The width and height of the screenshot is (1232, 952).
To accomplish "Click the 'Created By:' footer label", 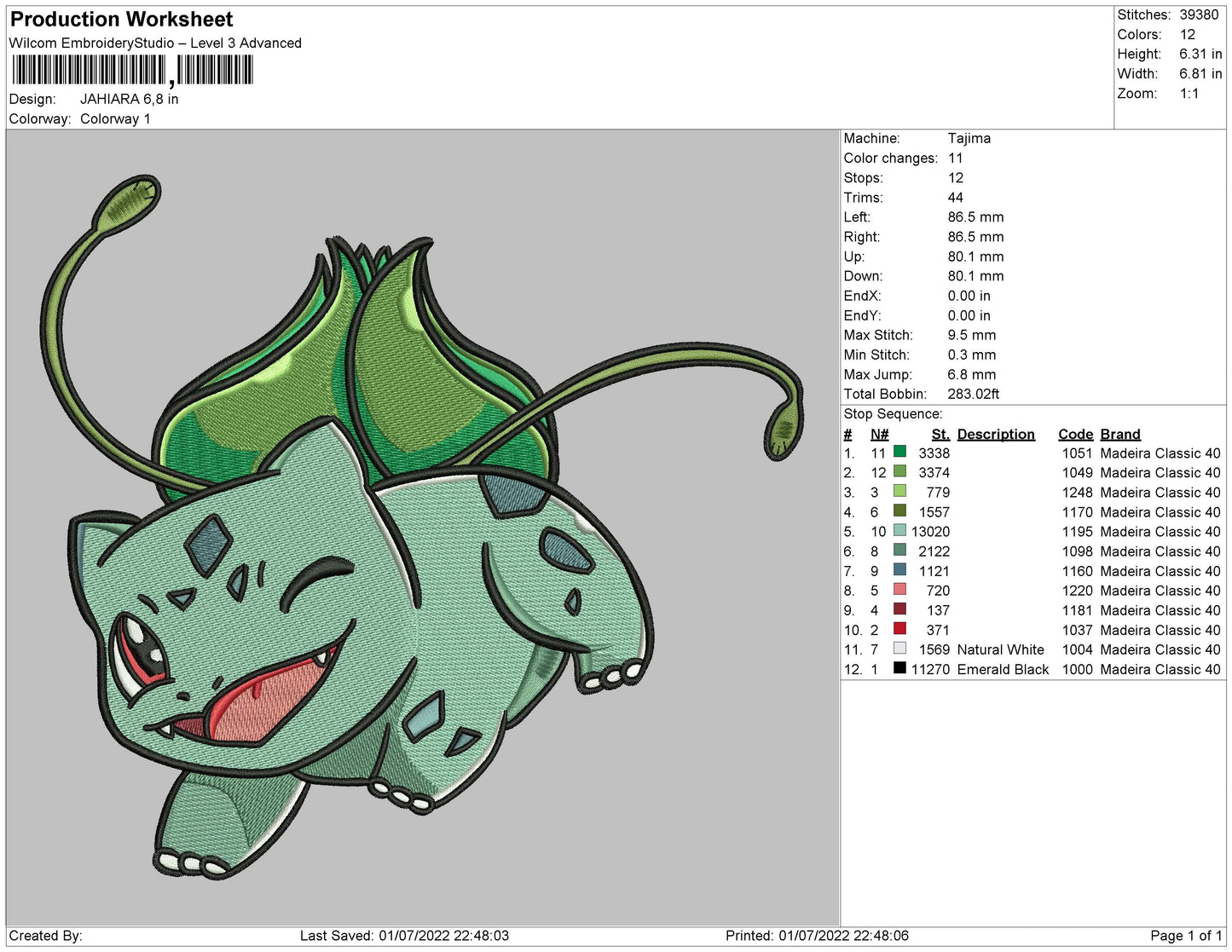I will click(x=45, y=935).
